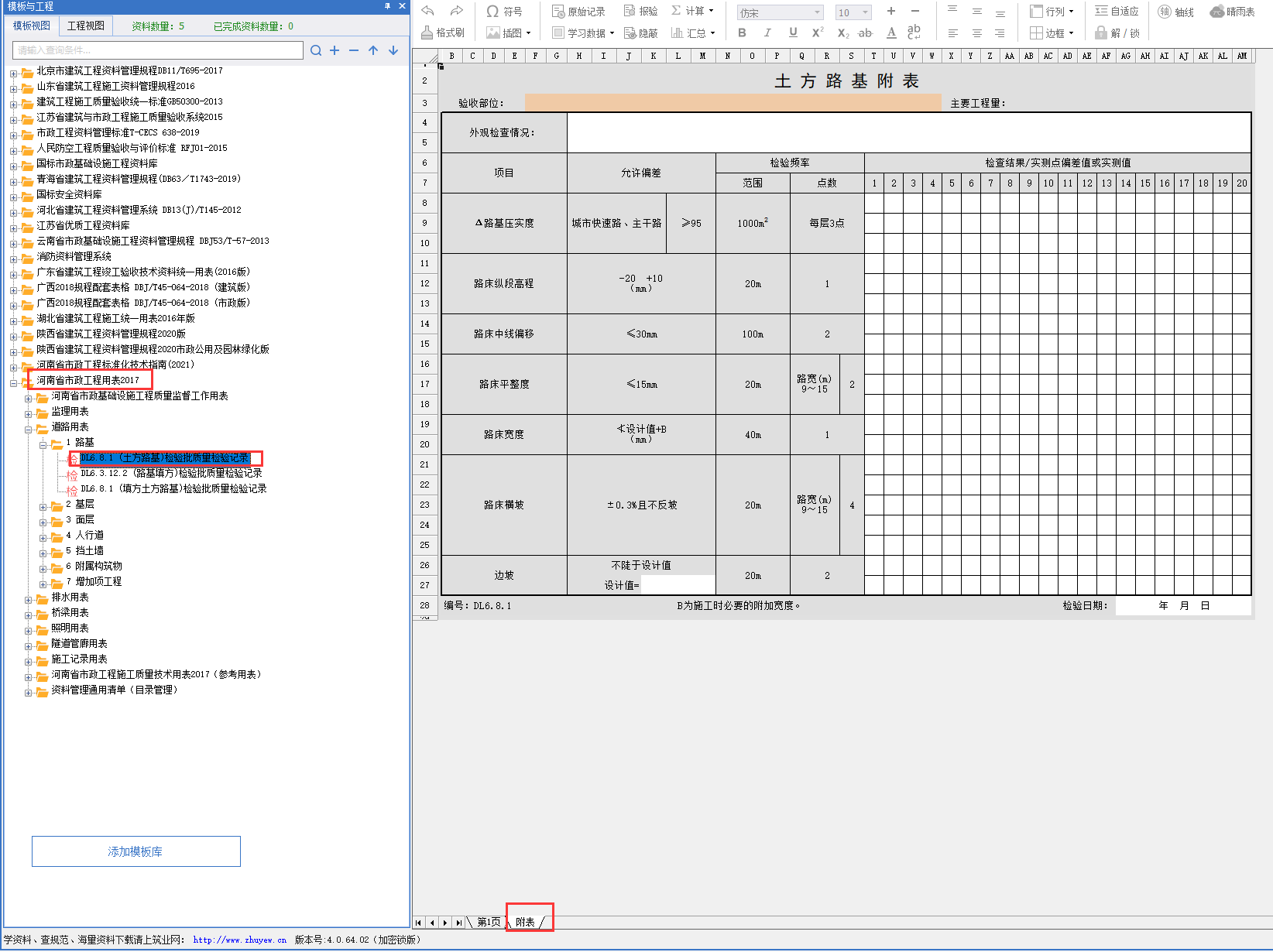
Task: Click the redo arrow icon
Action: [457, 11]
